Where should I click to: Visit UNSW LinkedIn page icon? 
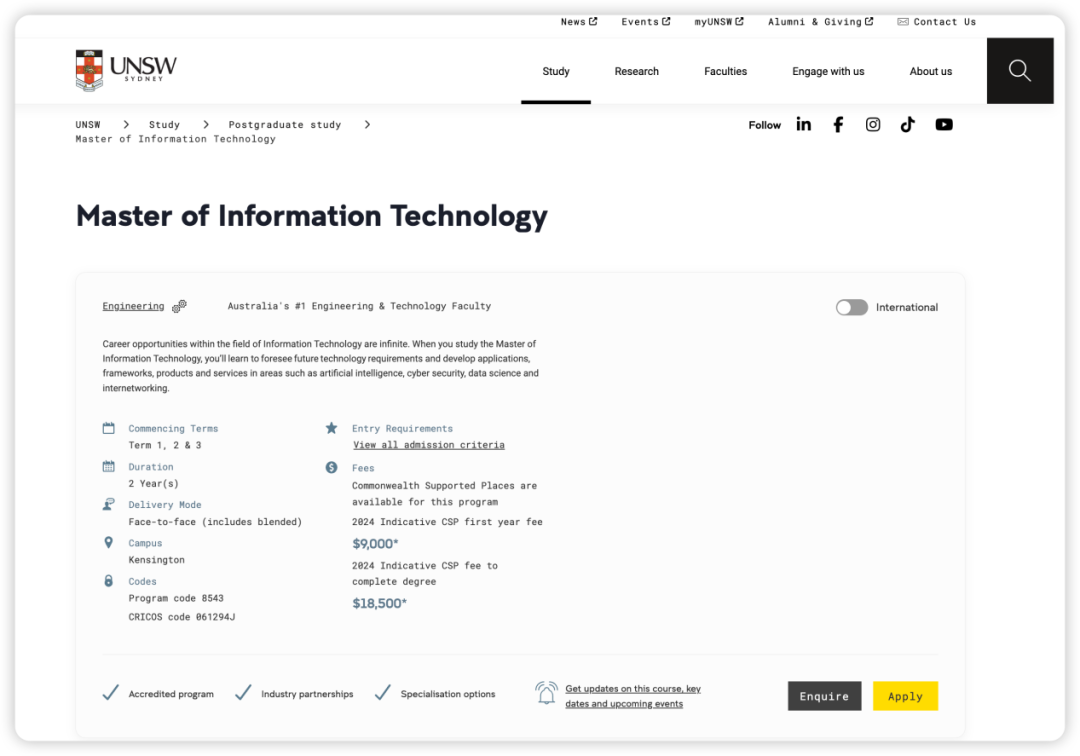point(804,124)
